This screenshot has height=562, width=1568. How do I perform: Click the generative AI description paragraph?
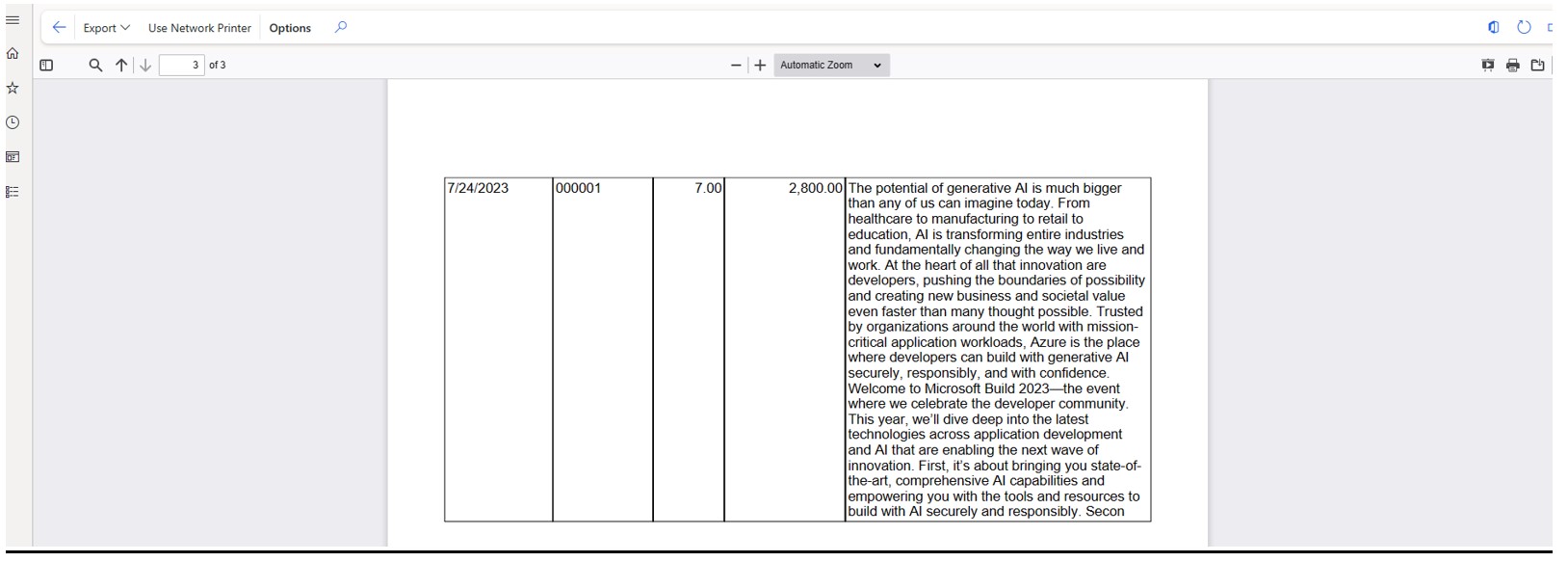998,350
